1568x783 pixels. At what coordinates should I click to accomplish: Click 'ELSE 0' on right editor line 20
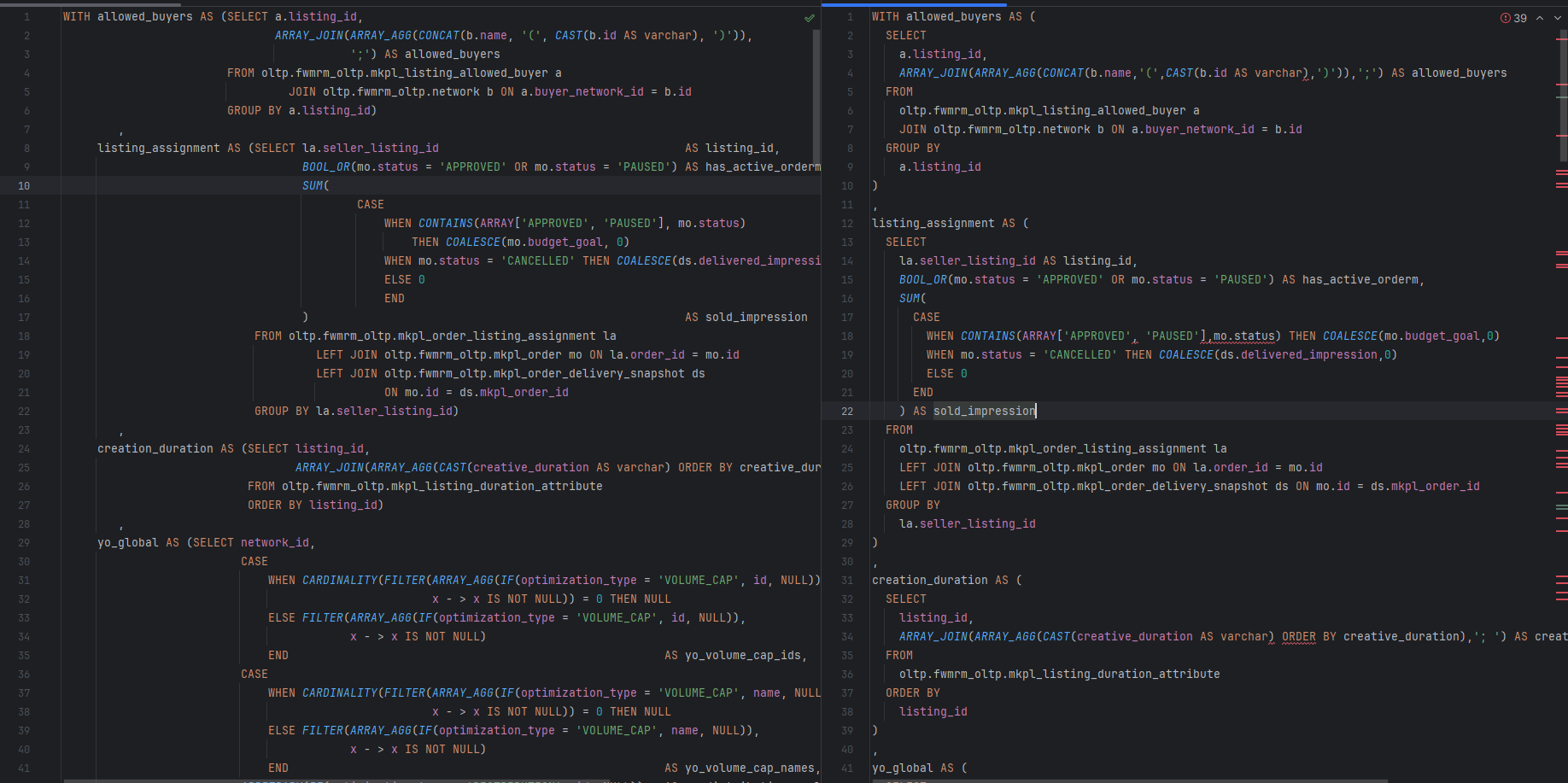947,373
